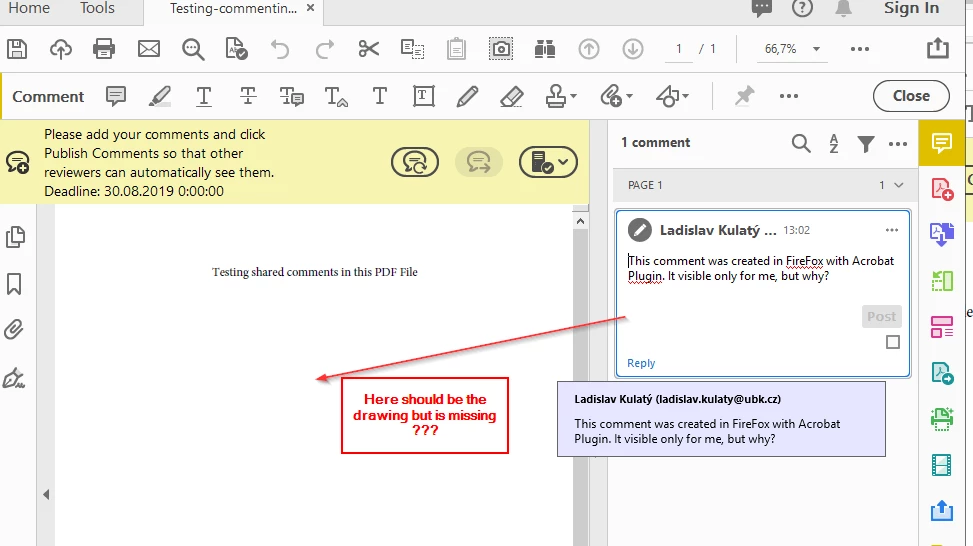The width and height of the screenshot is (973, 546).
Task: Open Comment tool in right sidebar
Action: click(x=941, y=143)
